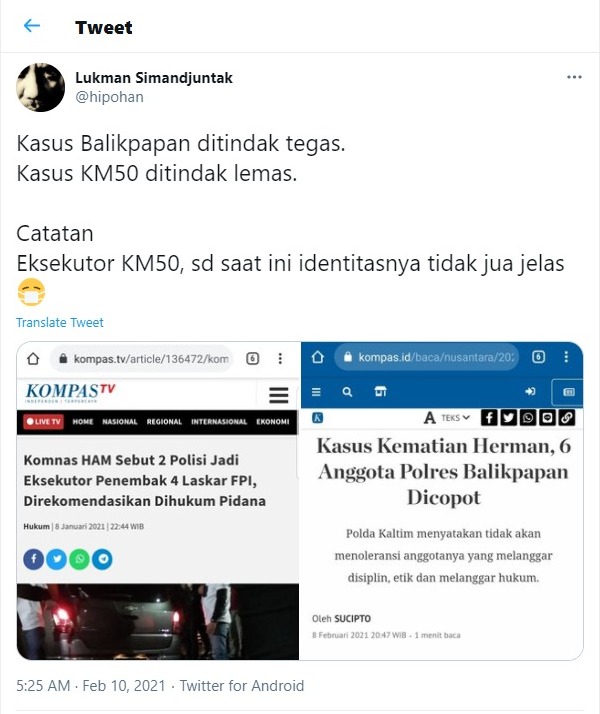Click the copy link icon on kompas.id
The image size is (600, 714).
[567, 418]
